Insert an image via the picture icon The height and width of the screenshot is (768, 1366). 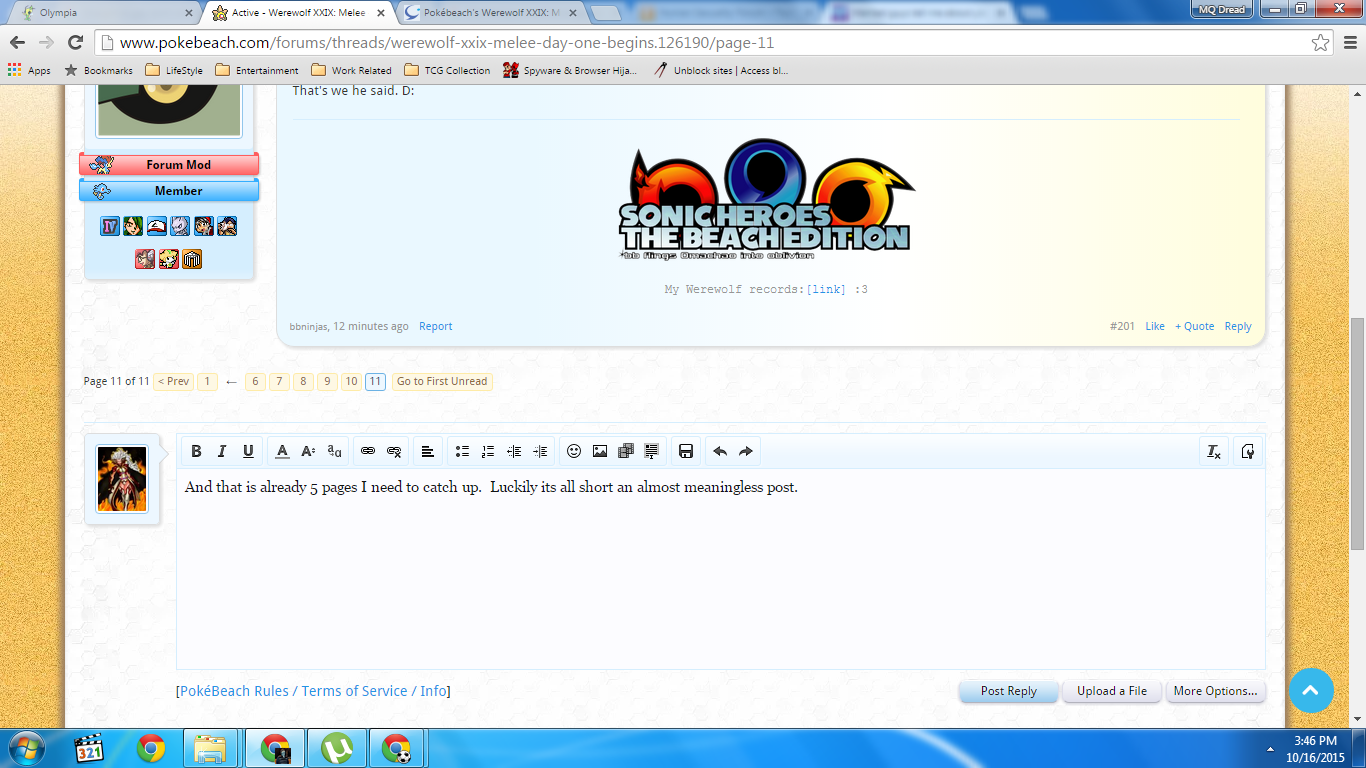(600, 452)
